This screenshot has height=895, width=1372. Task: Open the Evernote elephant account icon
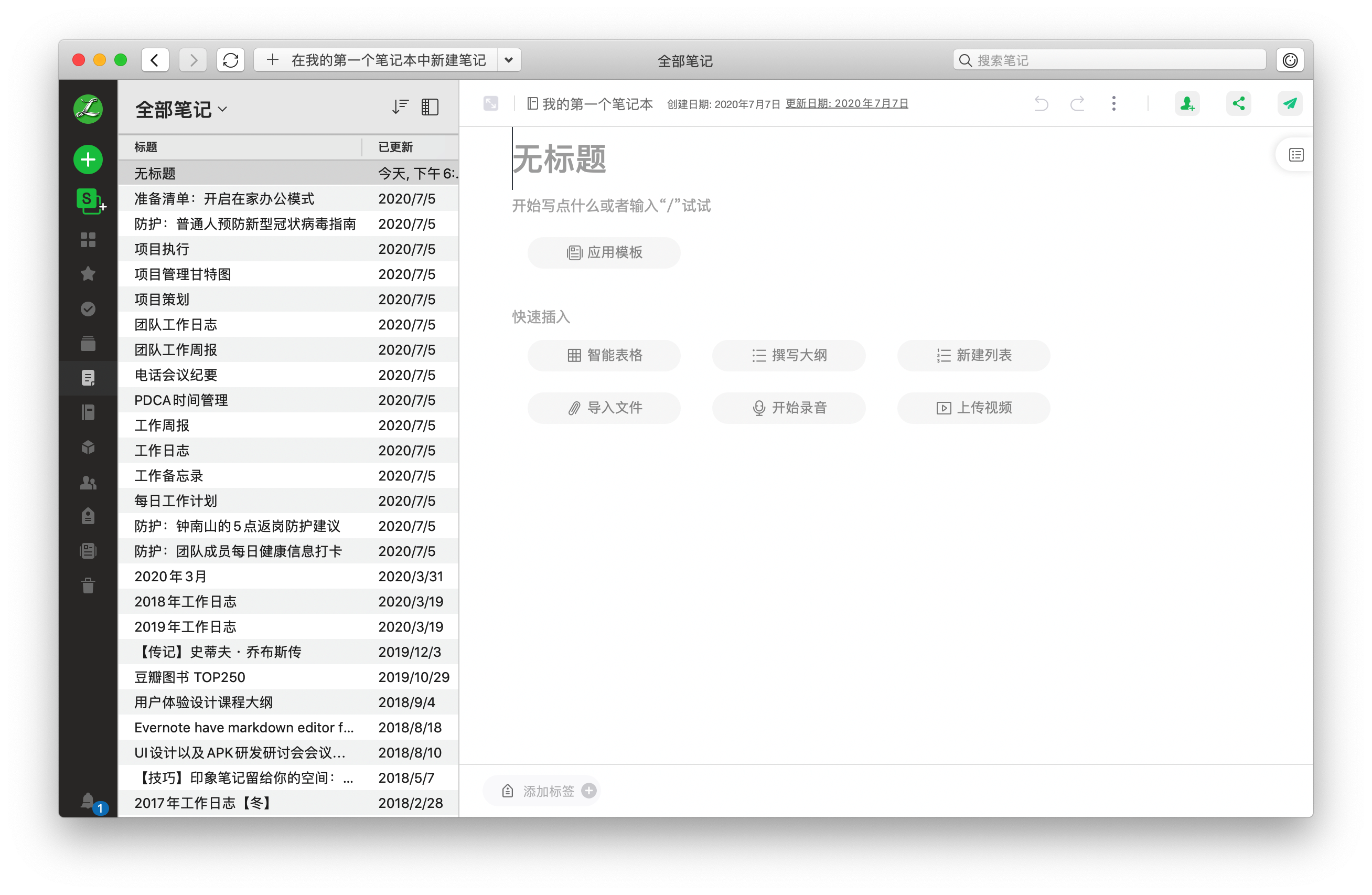pos(88,109)
